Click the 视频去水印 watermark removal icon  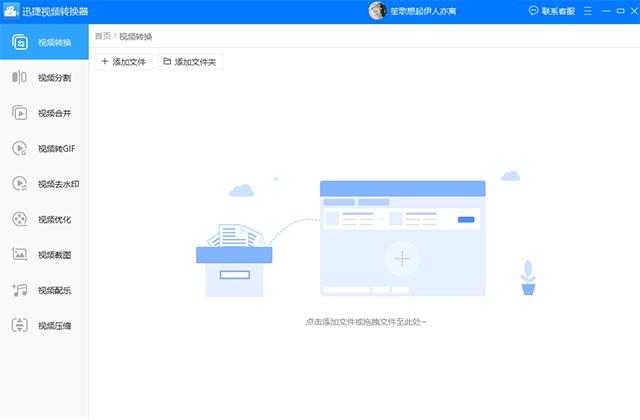(19, 184)
